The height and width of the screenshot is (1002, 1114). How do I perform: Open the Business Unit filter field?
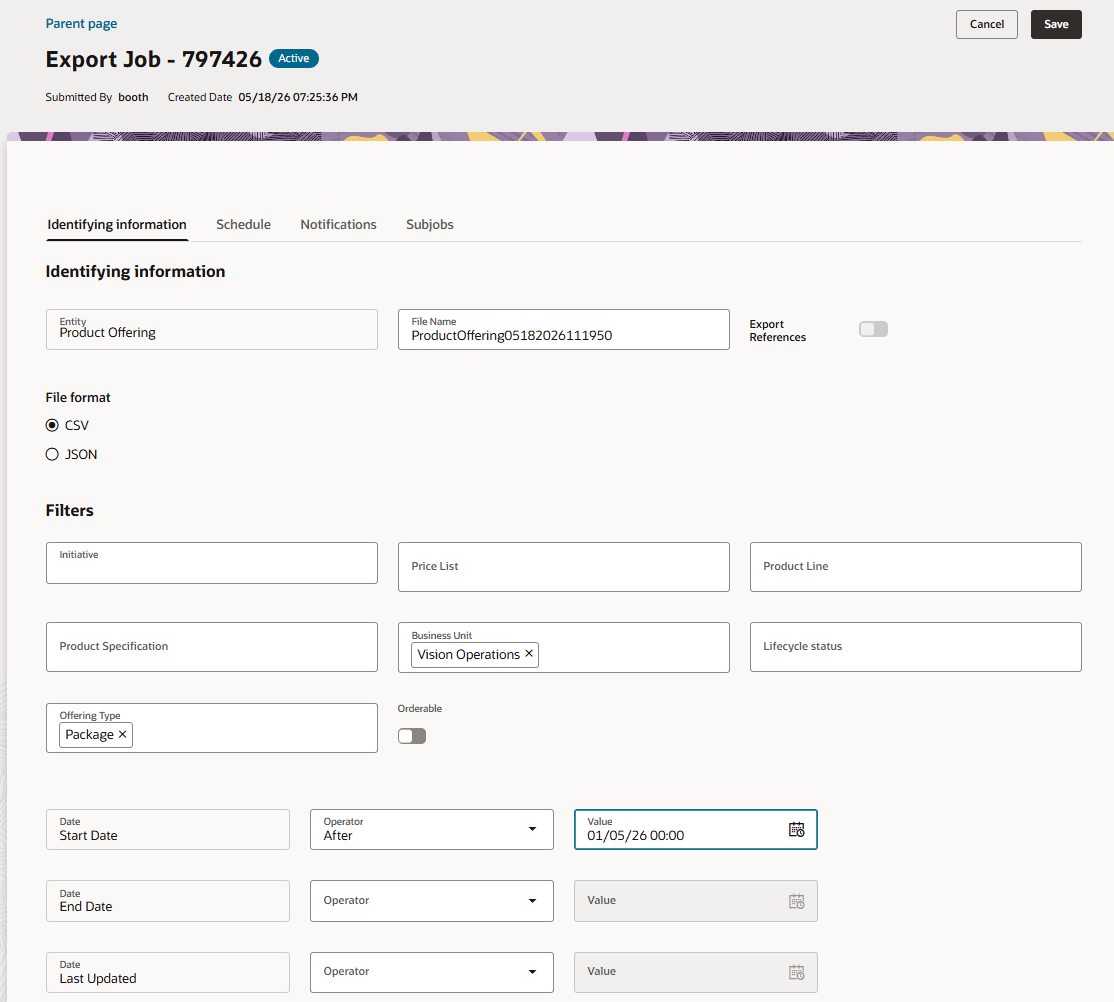click(563, 647)
